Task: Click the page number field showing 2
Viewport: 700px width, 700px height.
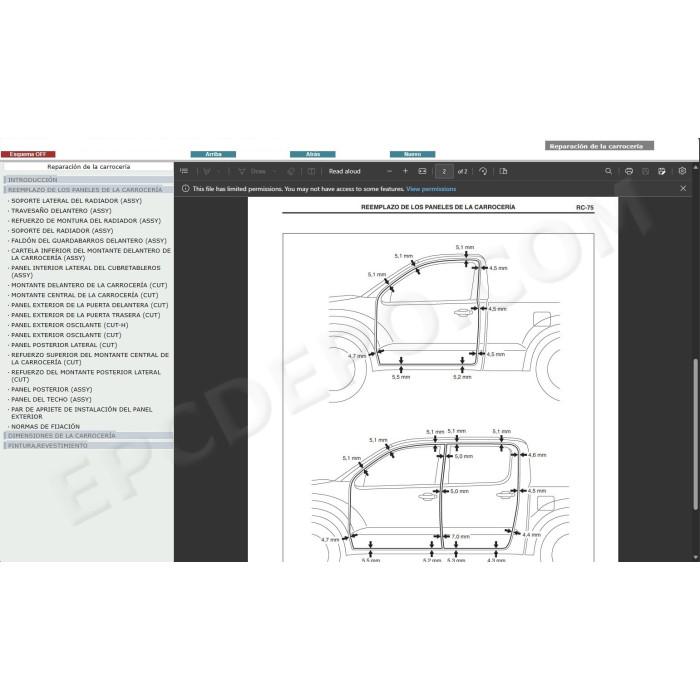Action: click(444, 171)
